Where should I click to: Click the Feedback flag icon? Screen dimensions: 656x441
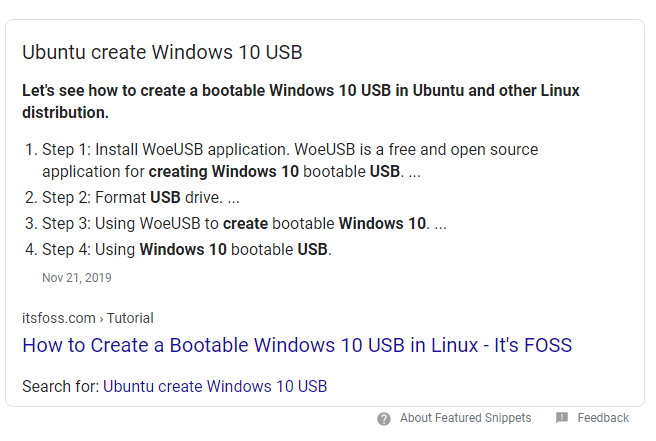[x=561, y=418]
